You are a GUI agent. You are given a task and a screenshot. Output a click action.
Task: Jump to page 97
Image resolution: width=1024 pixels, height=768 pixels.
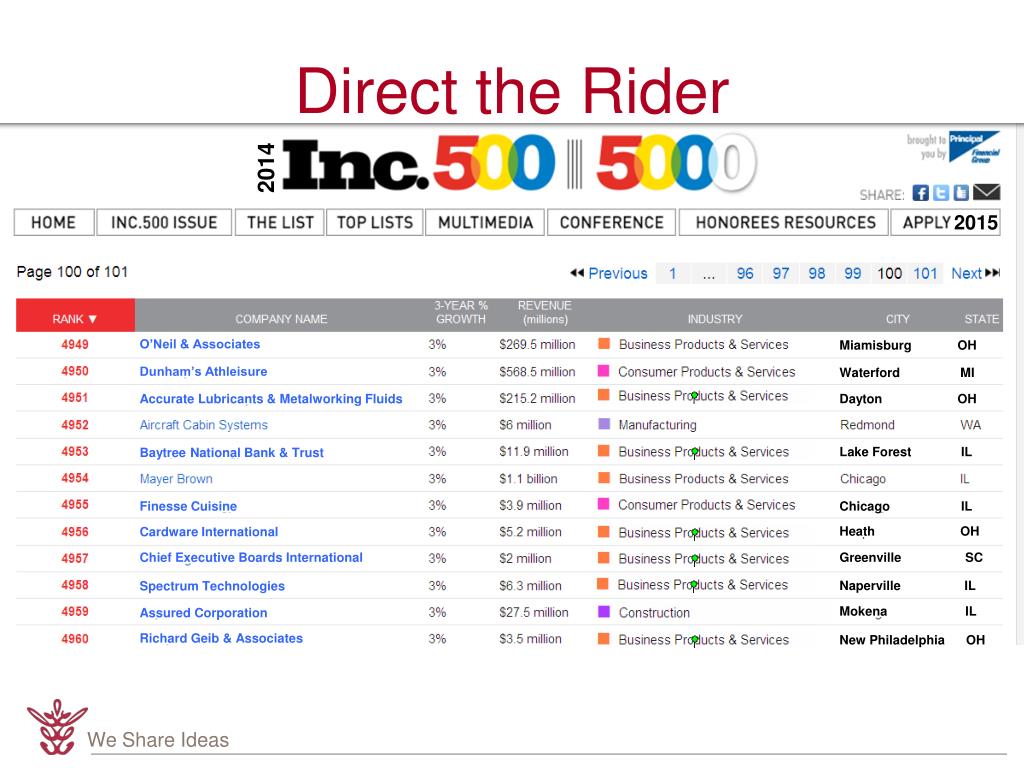[x=781, y=274]
